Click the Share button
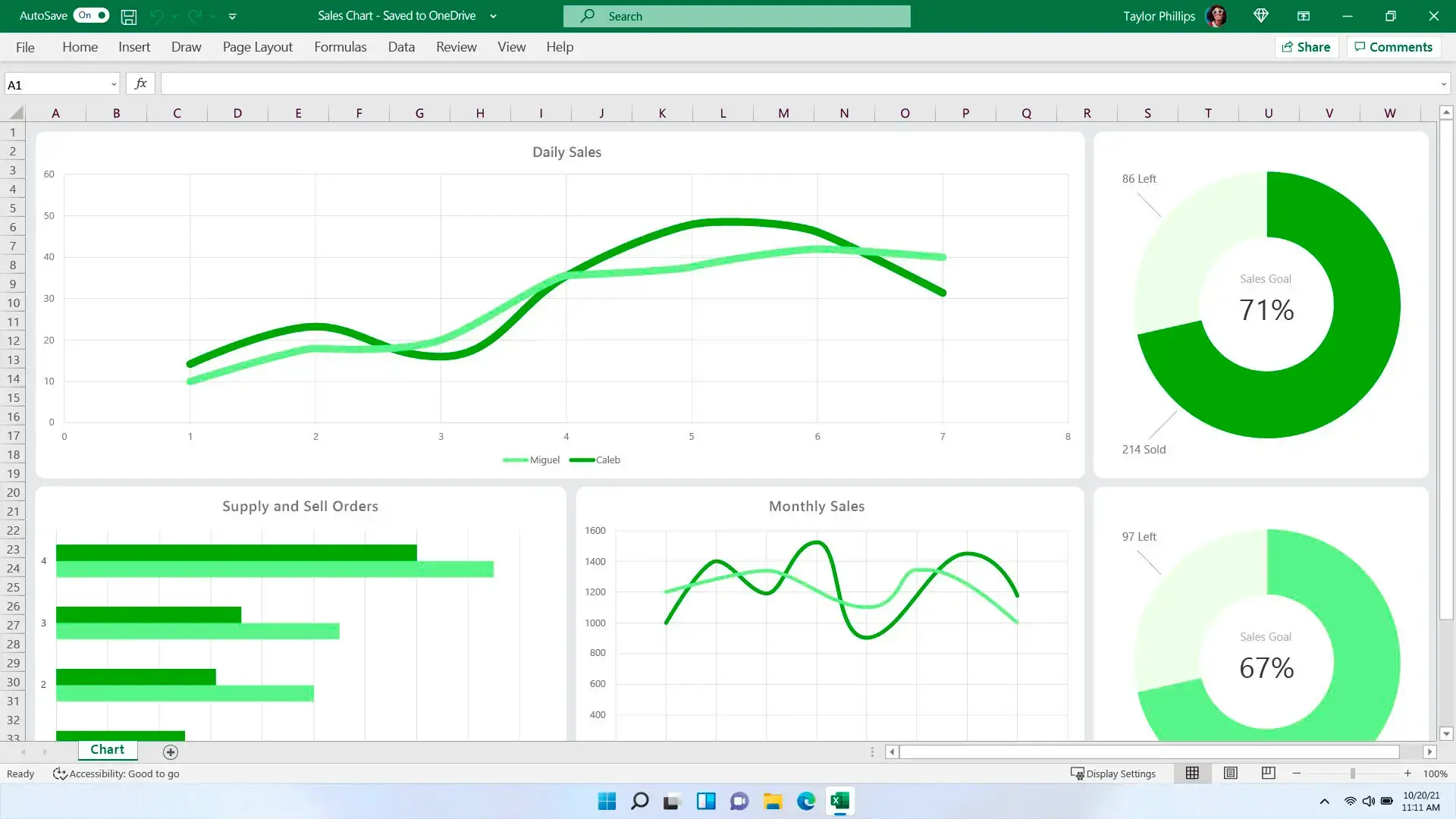 1306,47
